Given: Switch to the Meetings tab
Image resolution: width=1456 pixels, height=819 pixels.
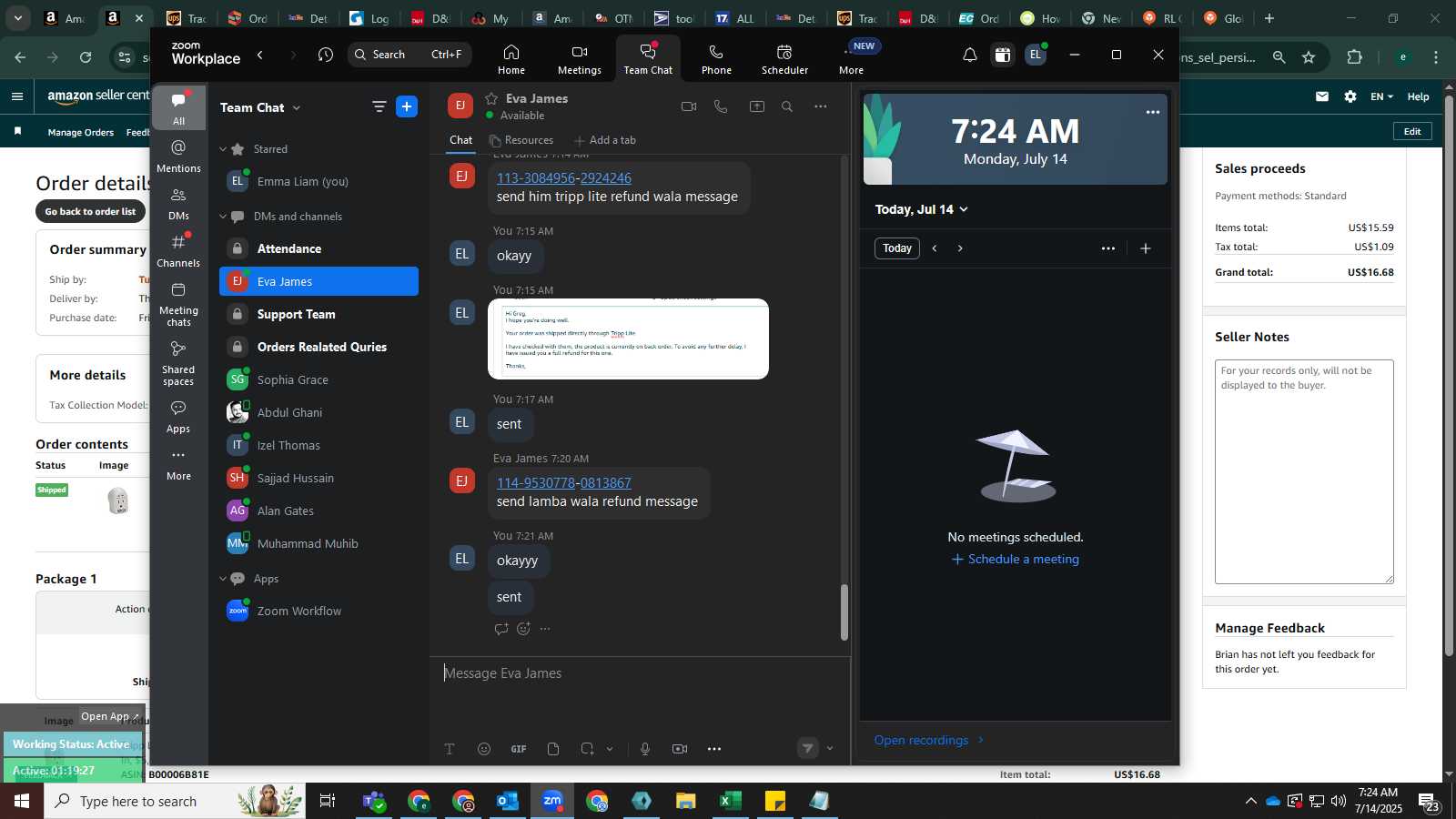Looking at the screenshot, I should 579,59.
